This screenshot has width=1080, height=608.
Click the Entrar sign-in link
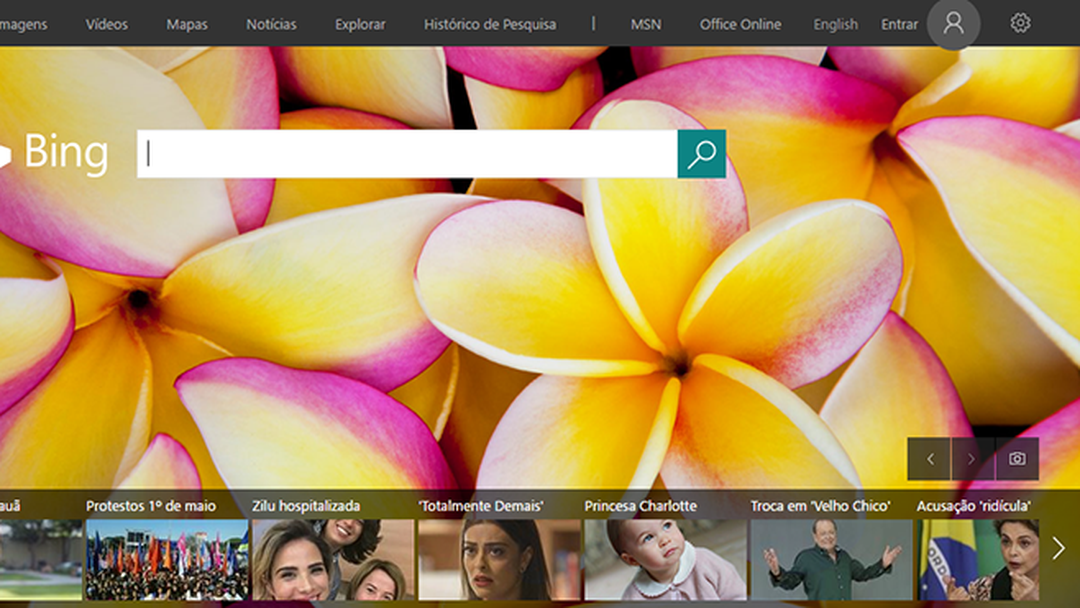899,24
